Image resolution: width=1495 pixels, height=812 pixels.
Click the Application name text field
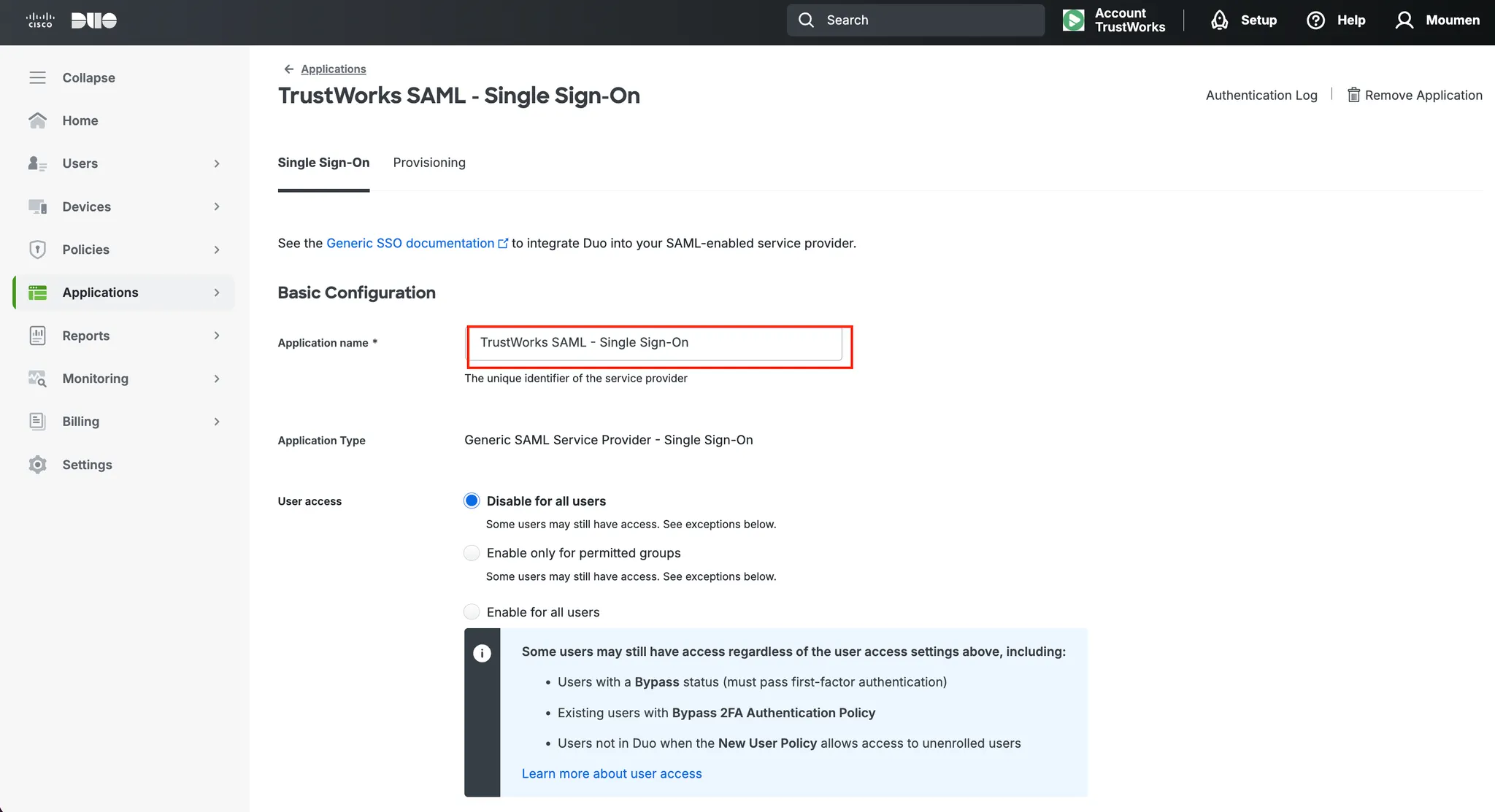tap(655, 343)
